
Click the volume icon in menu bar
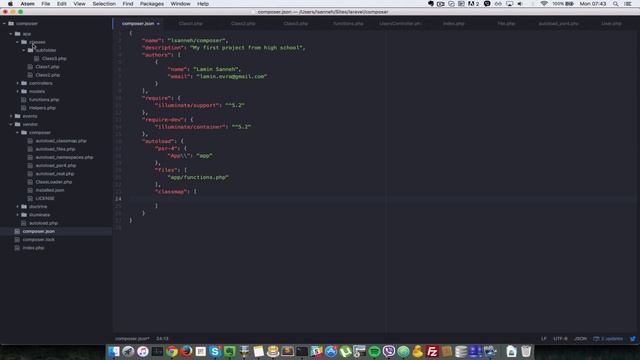pos(520,4)
